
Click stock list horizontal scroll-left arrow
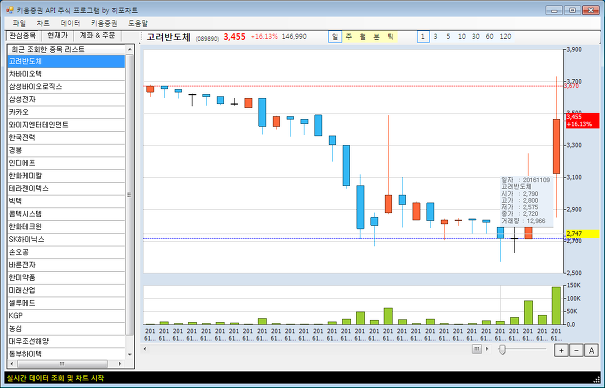(x=12, y=363)
